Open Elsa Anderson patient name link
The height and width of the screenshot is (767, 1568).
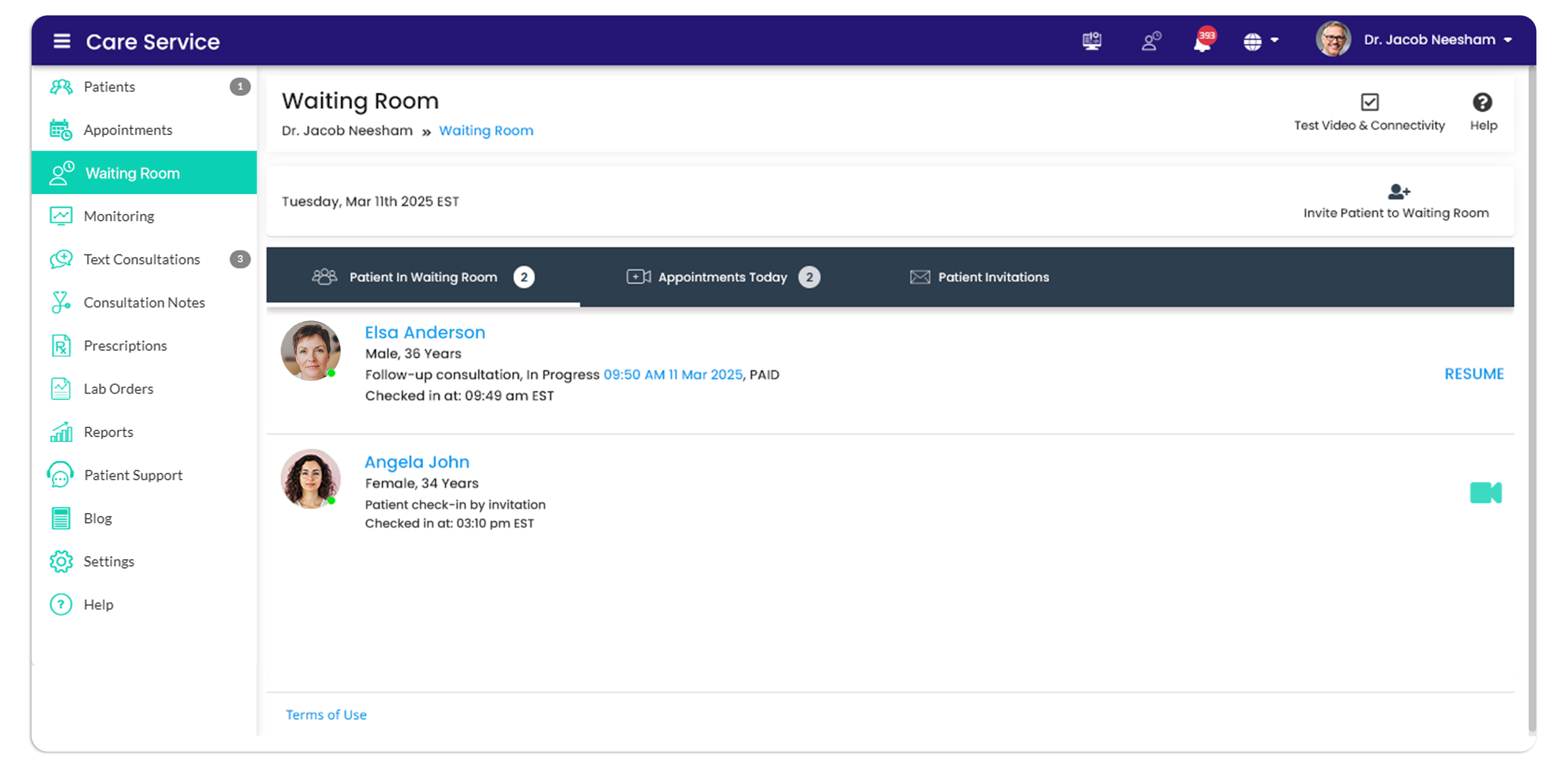click(425, 332)
